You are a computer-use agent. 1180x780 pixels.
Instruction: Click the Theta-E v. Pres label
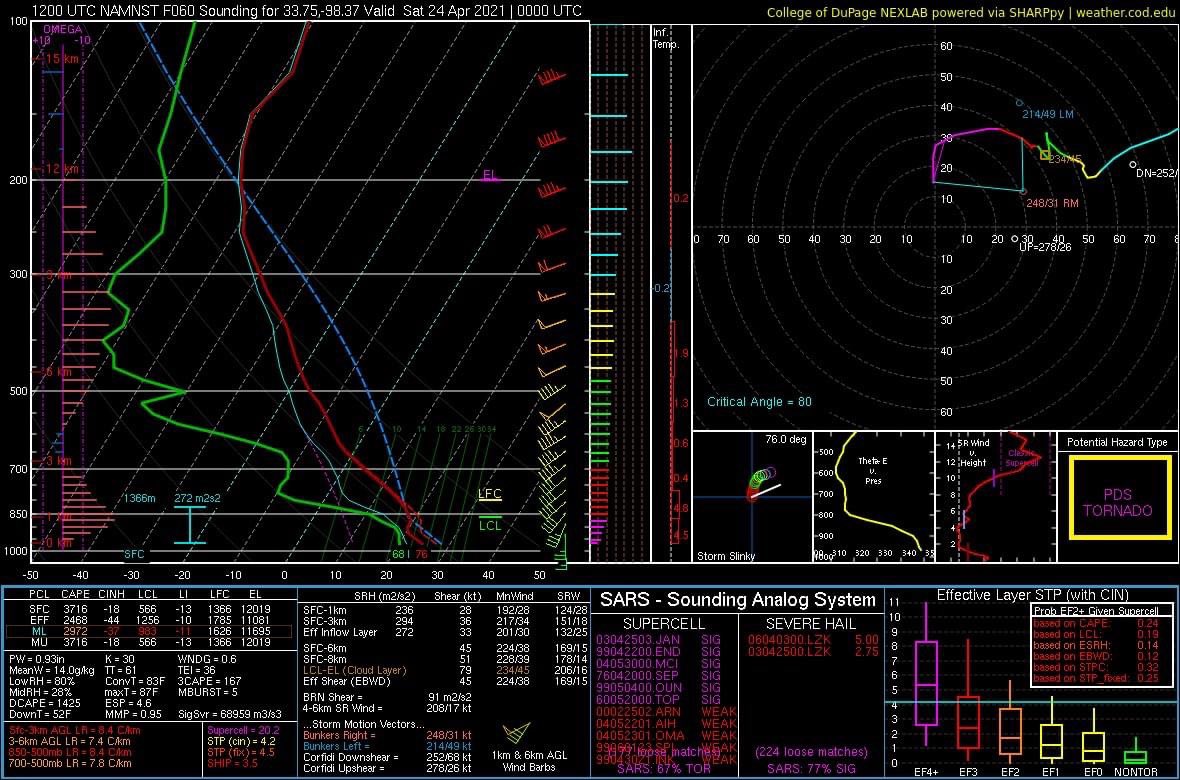(873, 470)
